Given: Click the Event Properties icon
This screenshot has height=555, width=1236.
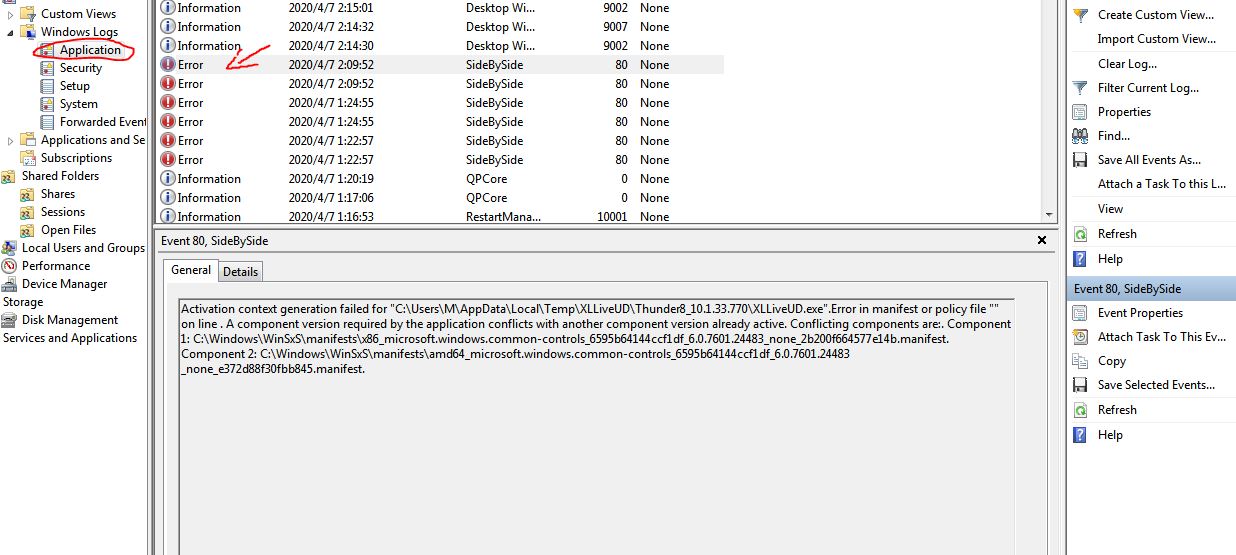Looking at the screenshot, I should coord(1080,313).
